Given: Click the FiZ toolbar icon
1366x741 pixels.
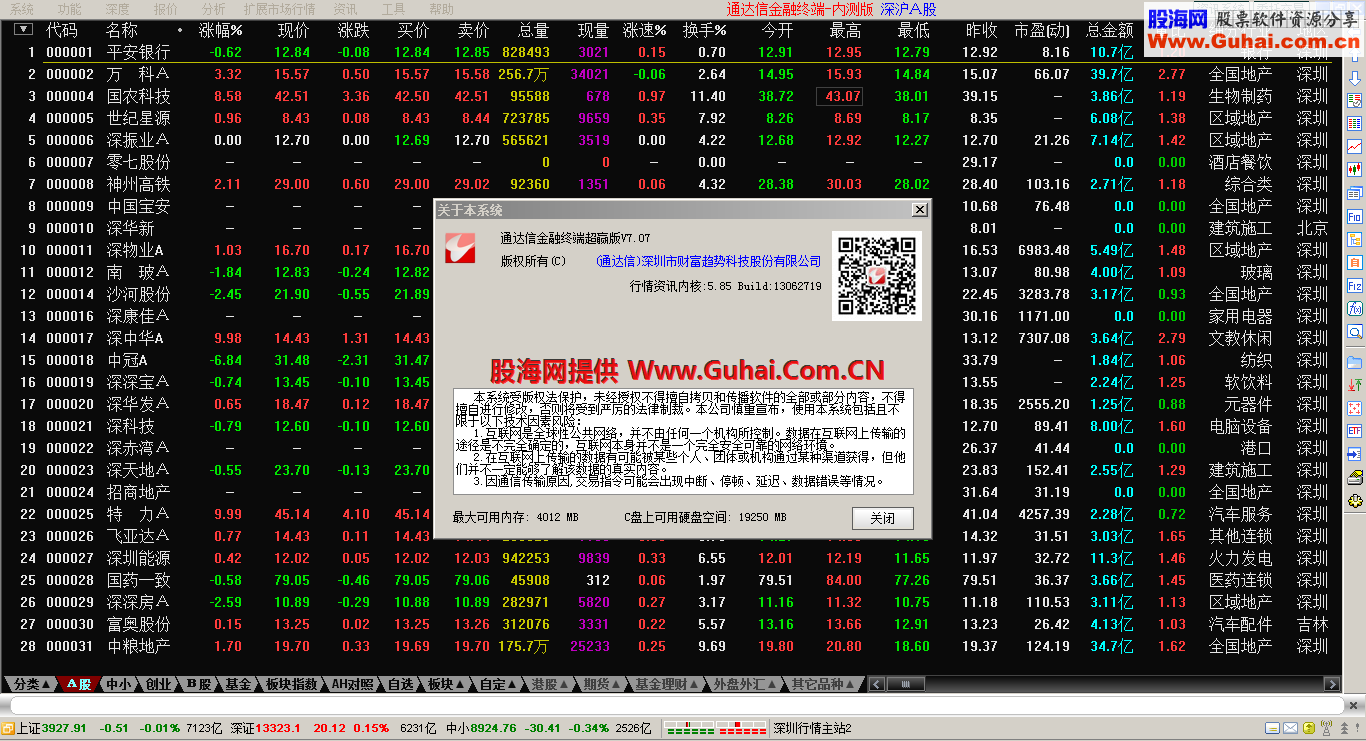Looking at the screenshot, I should click(x=1355, y=285).
